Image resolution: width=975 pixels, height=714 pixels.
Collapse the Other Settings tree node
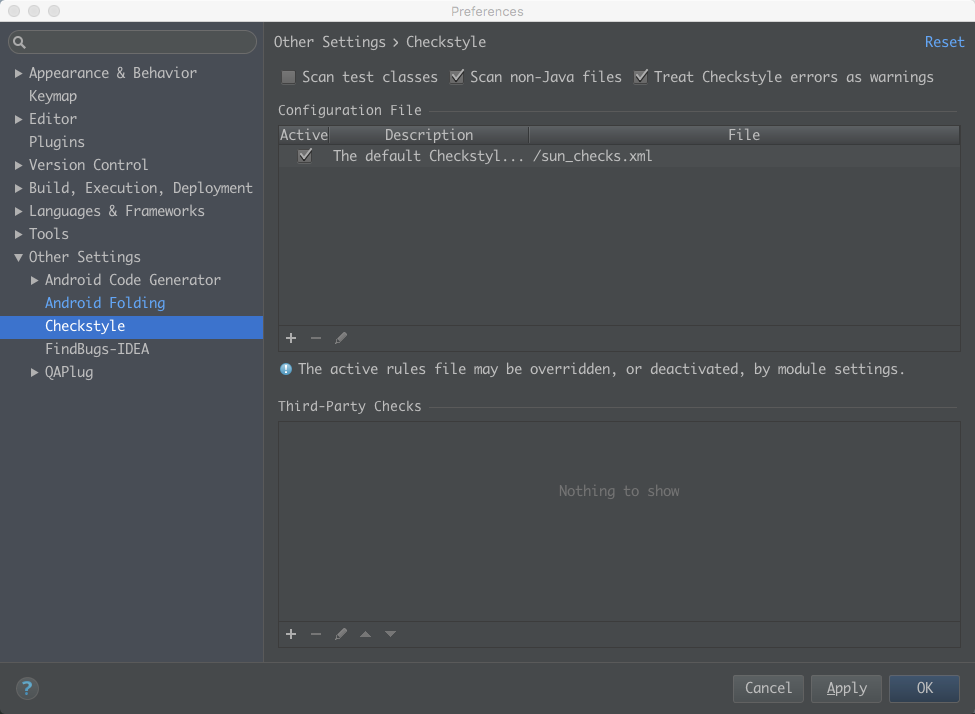tap(19, 257)
